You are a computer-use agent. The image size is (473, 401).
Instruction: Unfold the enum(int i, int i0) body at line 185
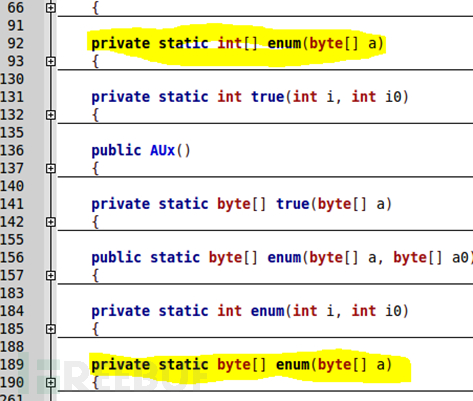[x=51, y=329]
